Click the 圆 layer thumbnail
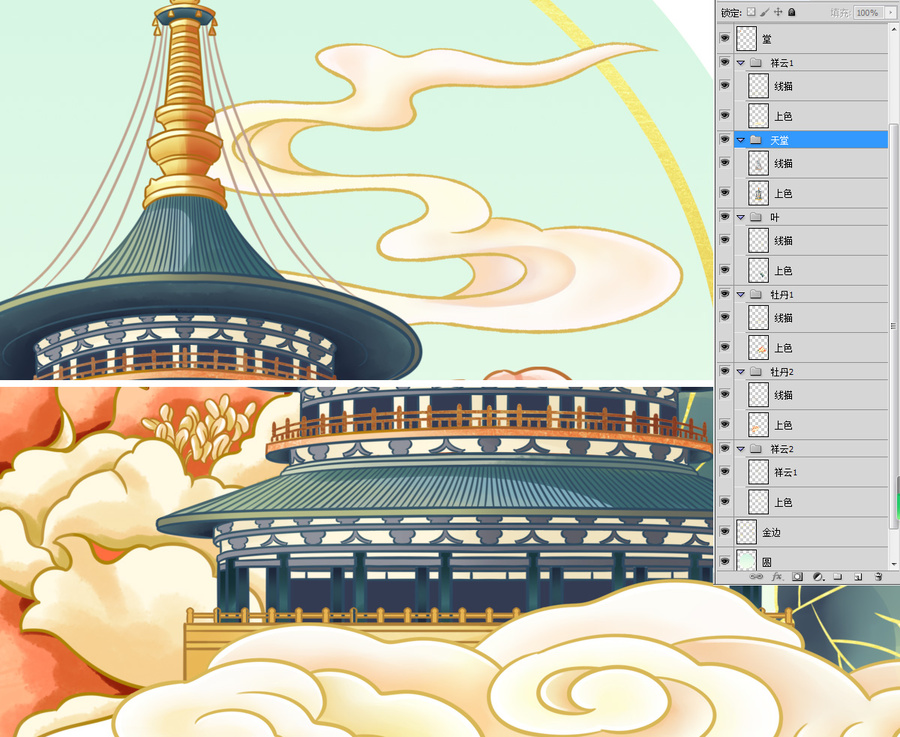 pos(746,559)
